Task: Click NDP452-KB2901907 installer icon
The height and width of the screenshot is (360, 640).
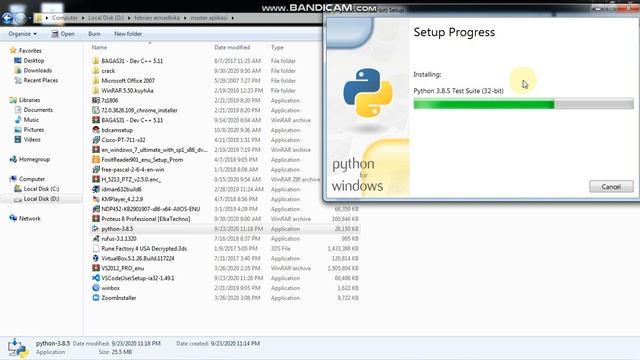Action: 96,209
